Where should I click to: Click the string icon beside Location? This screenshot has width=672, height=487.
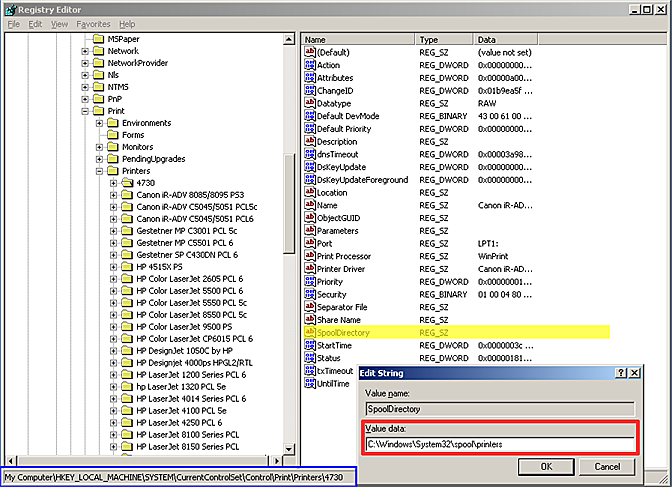(310, 192)
